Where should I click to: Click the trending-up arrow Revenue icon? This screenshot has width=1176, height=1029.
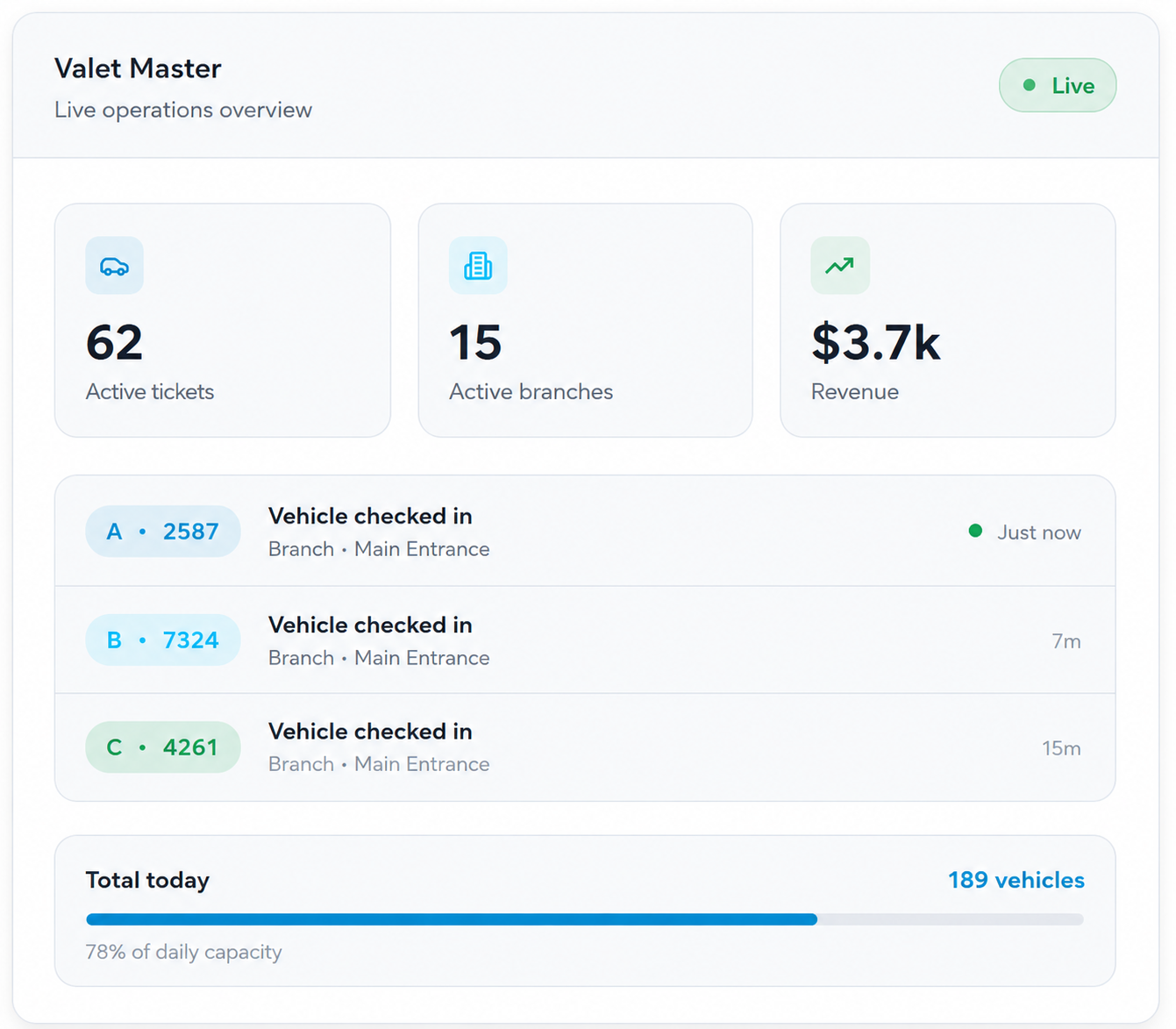(x=840, y=265)
